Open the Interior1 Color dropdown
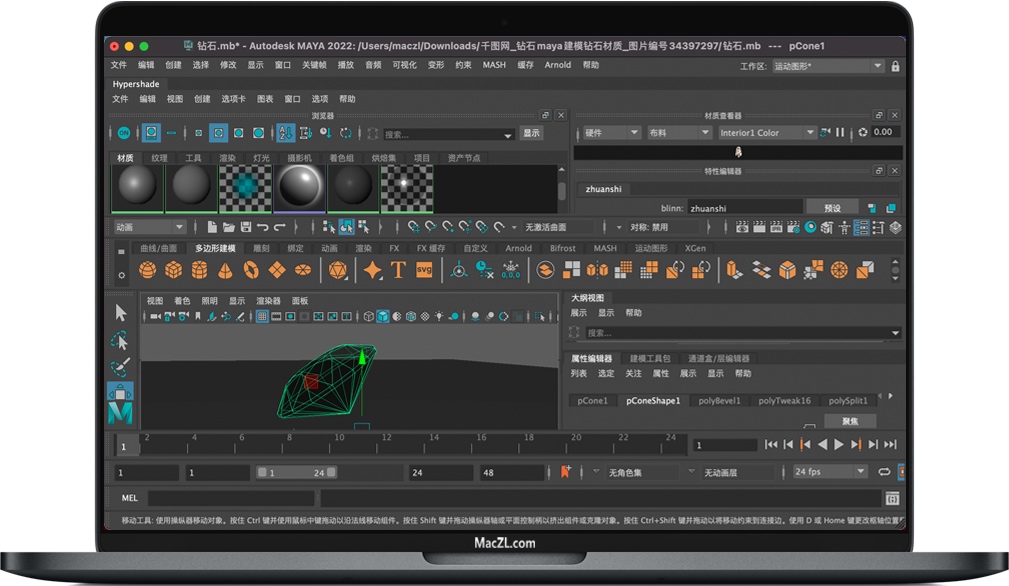 pyautogui.click(x=767, y=133)
